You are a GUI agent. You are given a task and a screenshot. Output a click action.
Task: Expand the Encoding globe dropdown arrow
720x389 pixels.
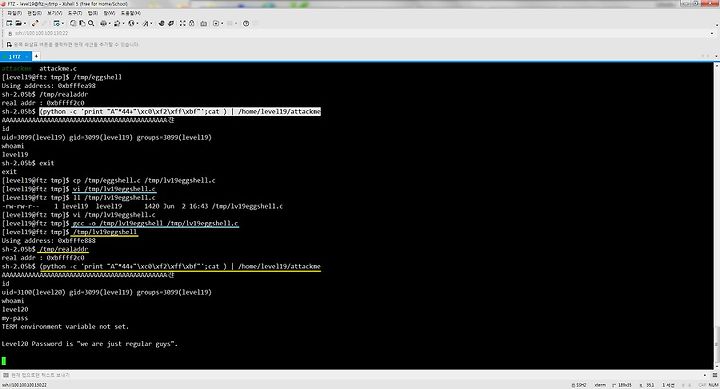pyautogui.click(x=137, y=23)
